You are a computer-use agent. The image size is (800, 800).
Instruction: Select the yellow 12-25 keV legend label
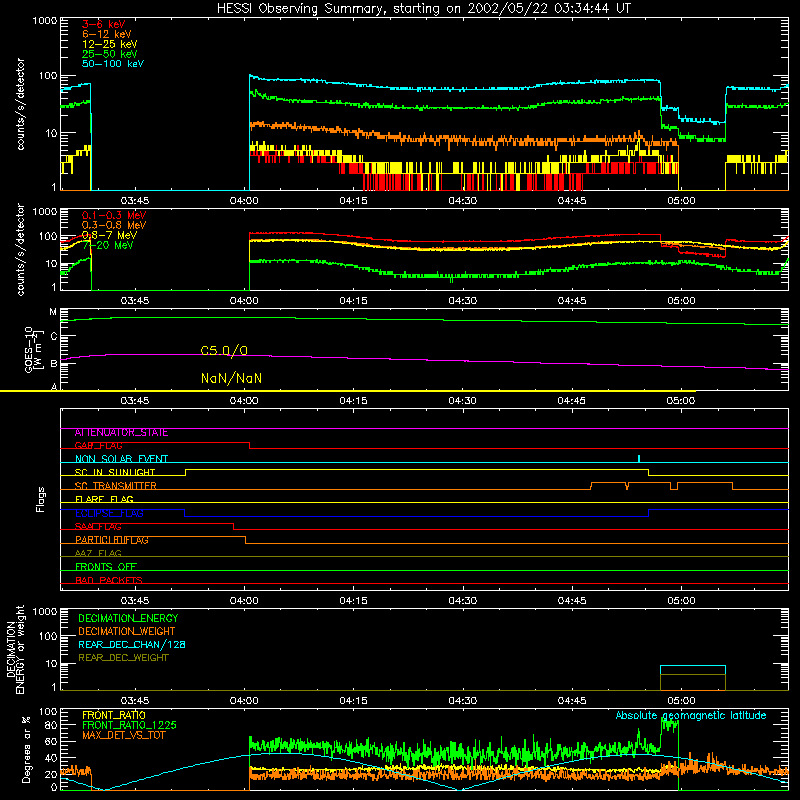pos(110,44)
